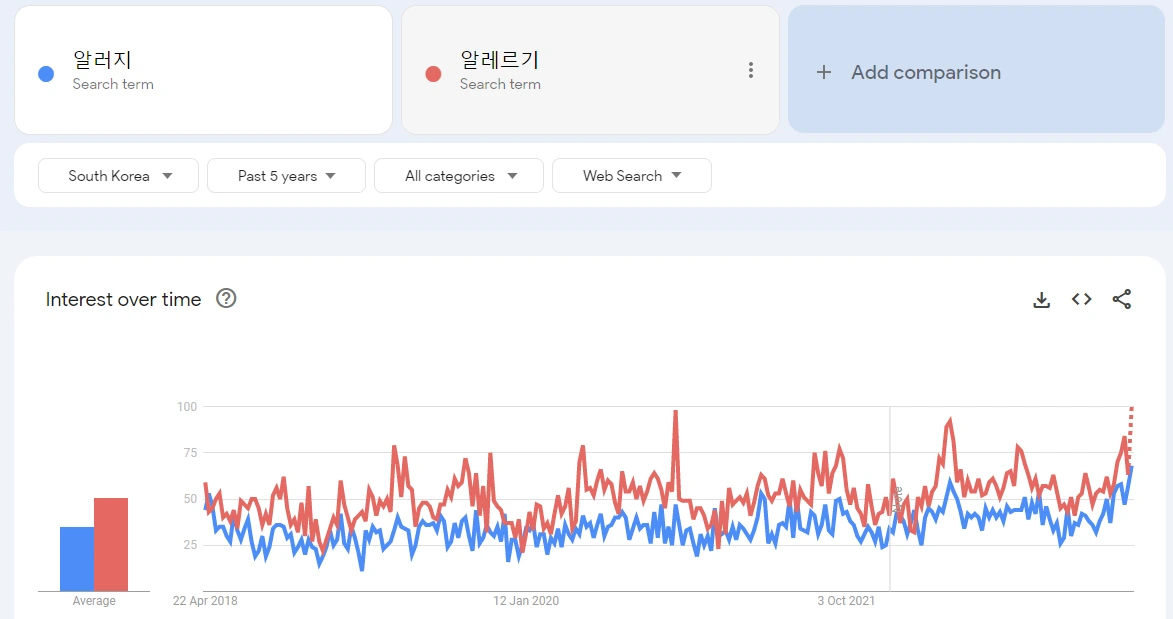Viewport: 1173px width, 619px height.
Task: Download the Interest over time CSV
Action: (x=1041, y=300)
